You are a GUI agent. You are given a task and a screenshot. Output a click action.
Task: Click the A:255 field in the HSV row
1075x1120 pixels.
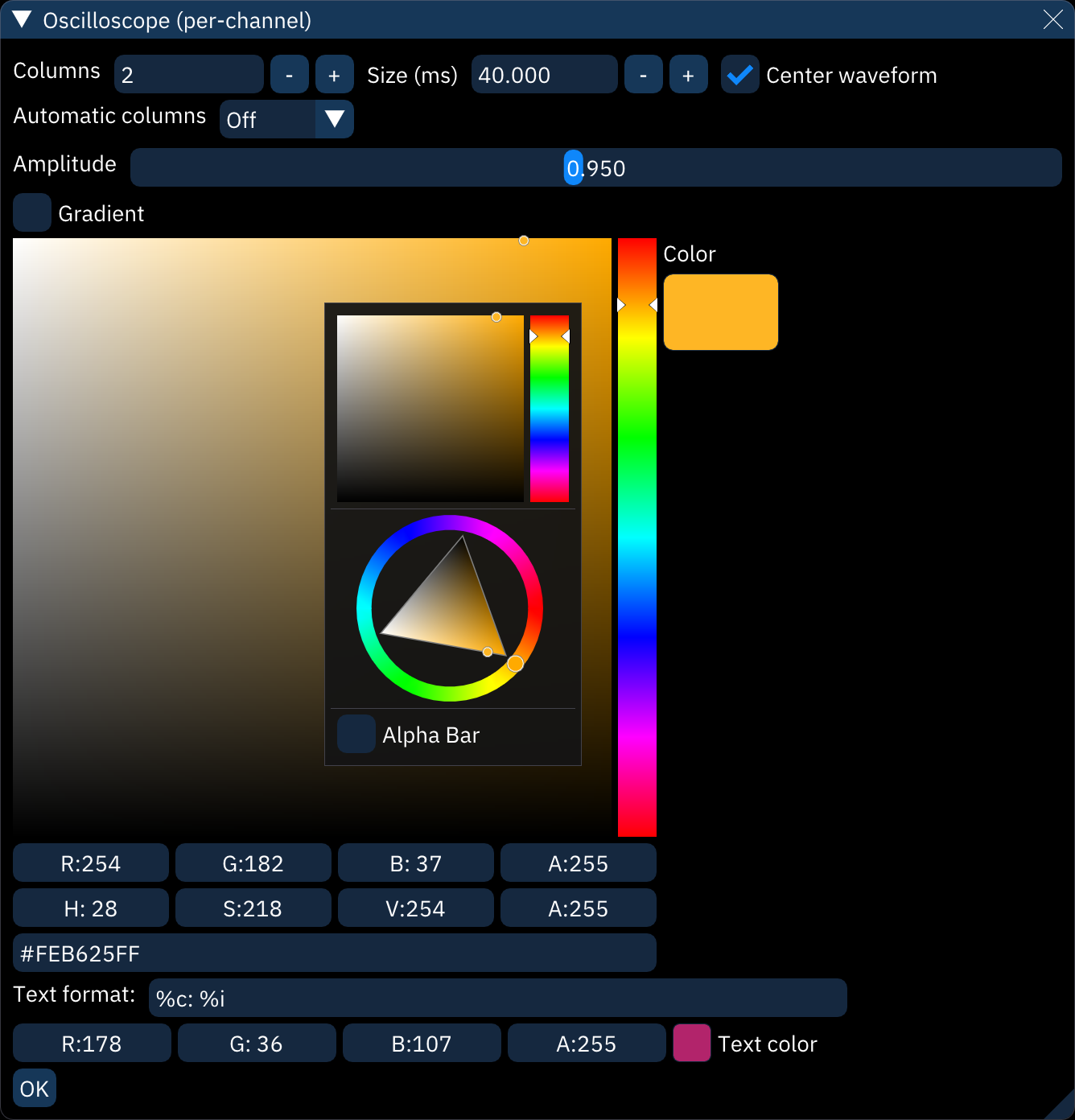click(x=579, y=908)
